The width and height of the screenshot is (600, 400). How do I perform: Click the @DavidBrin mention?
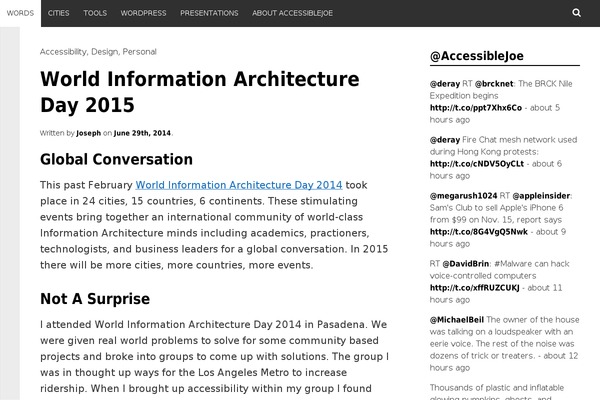(x=466, y=264)
